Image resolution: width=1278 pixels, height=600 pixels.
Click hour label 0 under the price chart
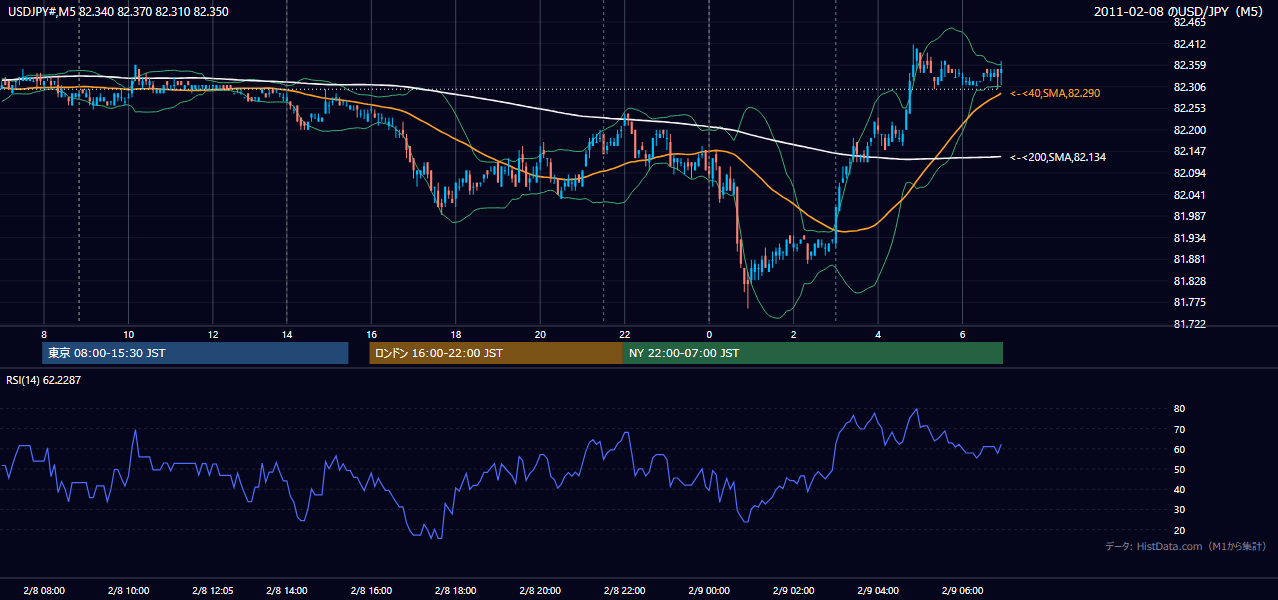(709, 334)
